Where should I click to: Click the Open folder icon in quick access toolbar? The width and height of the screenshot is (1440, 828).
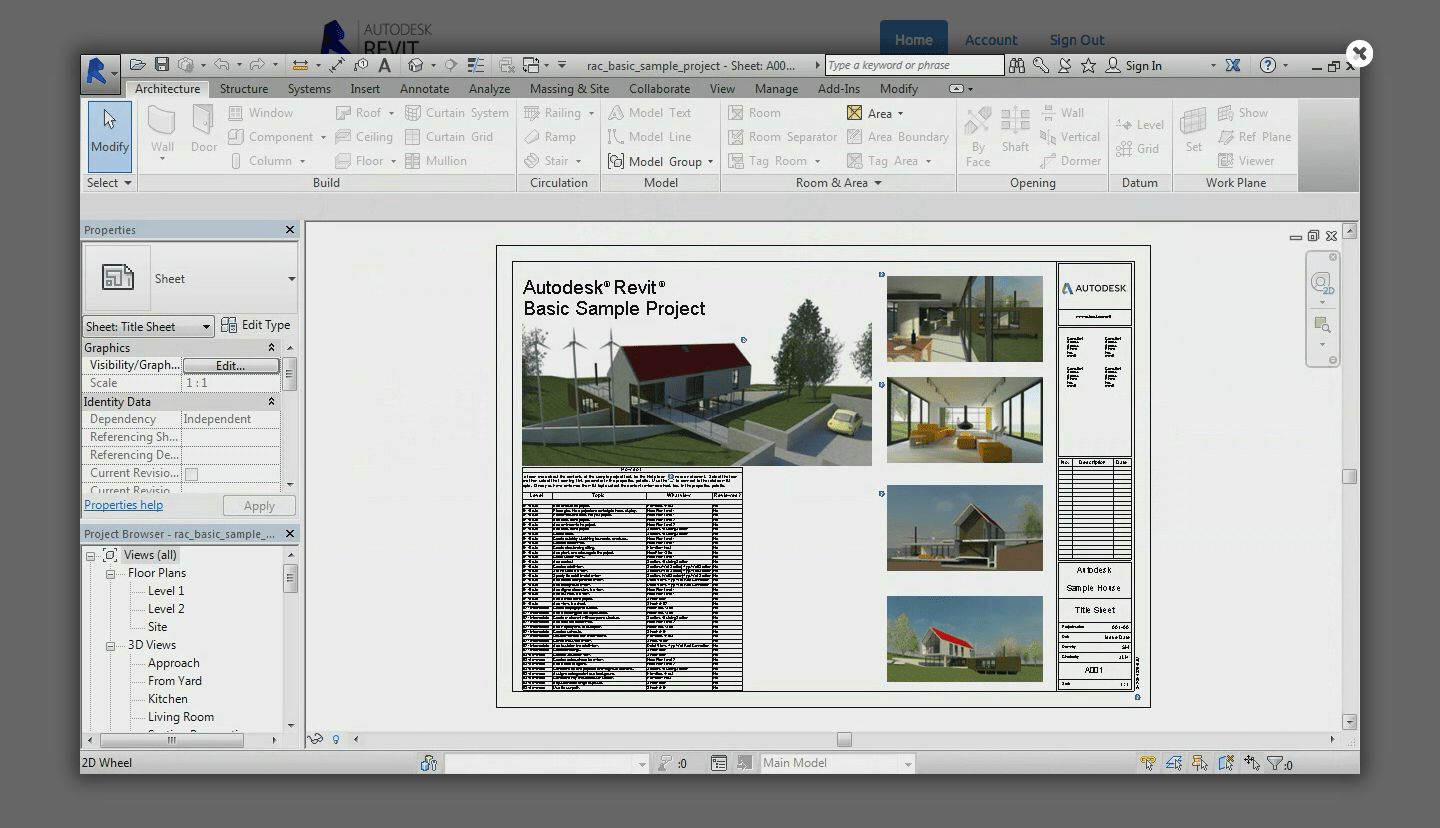pos(138,65)
